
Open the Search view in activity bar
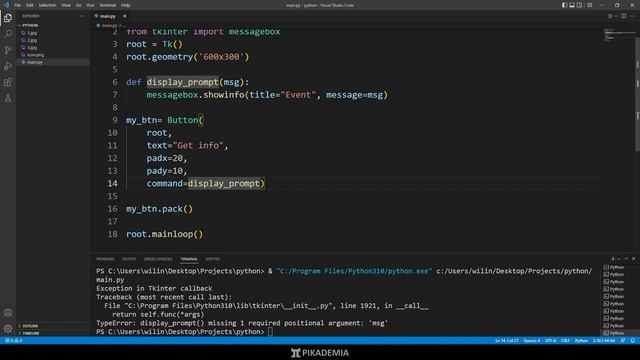8,34
